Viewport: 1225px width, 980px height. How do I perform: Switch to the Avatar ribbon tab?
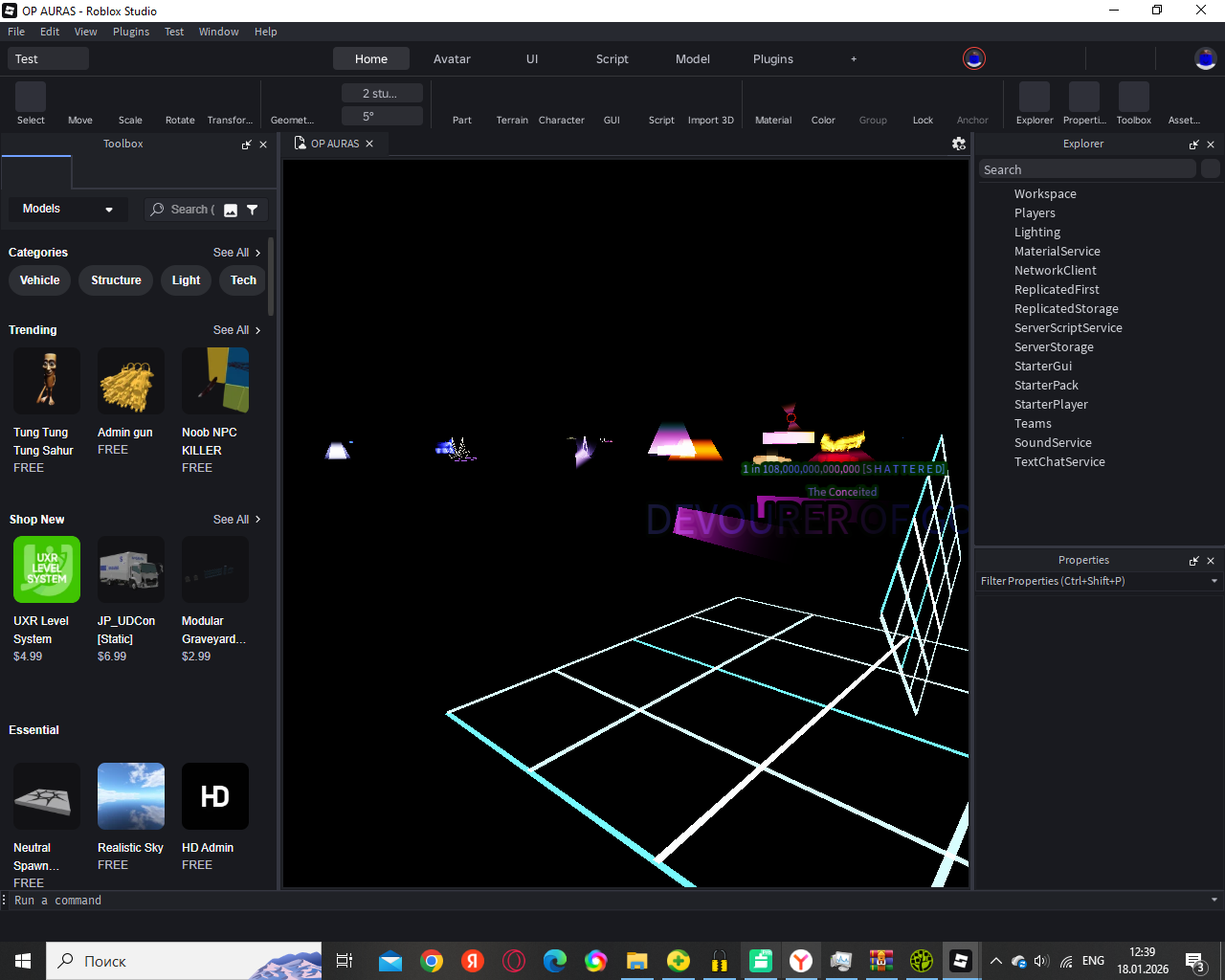[452, 58]
